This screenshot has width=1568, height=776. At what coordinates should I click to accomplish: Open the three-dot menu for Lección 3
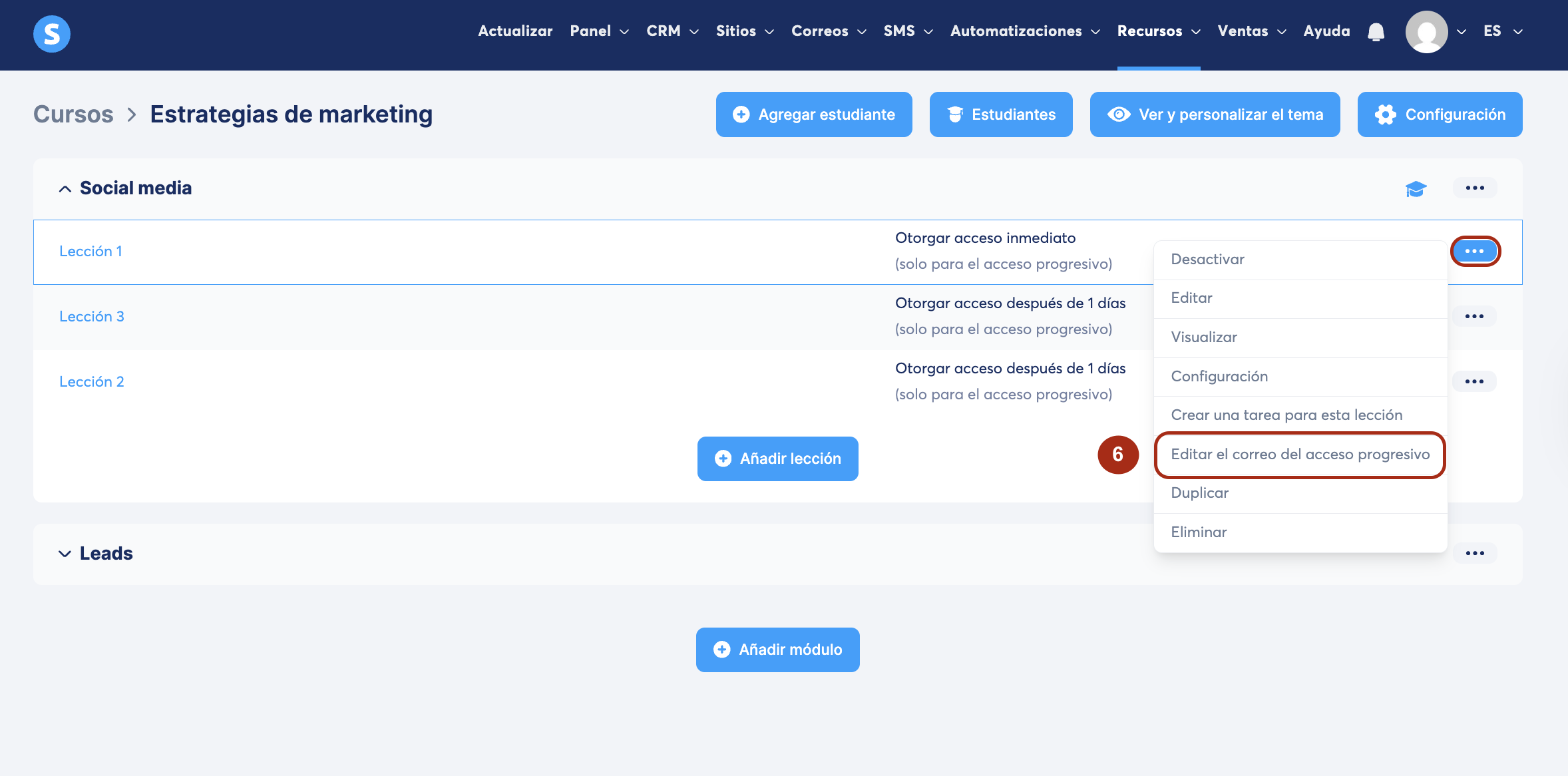coord(1474,316)
